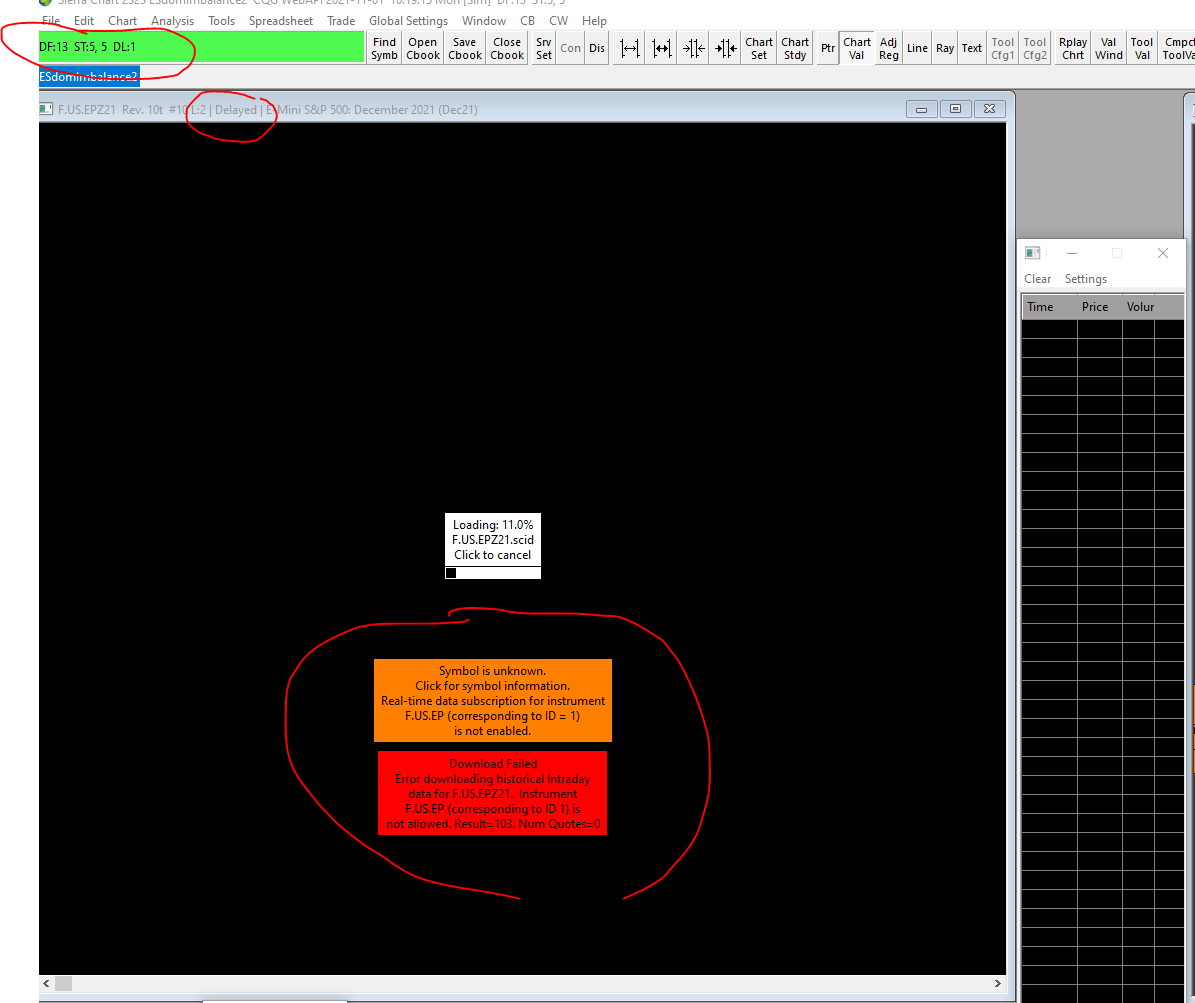
Task: Cancel loading via the Loading 11.0% box
Action: point(492,540)
